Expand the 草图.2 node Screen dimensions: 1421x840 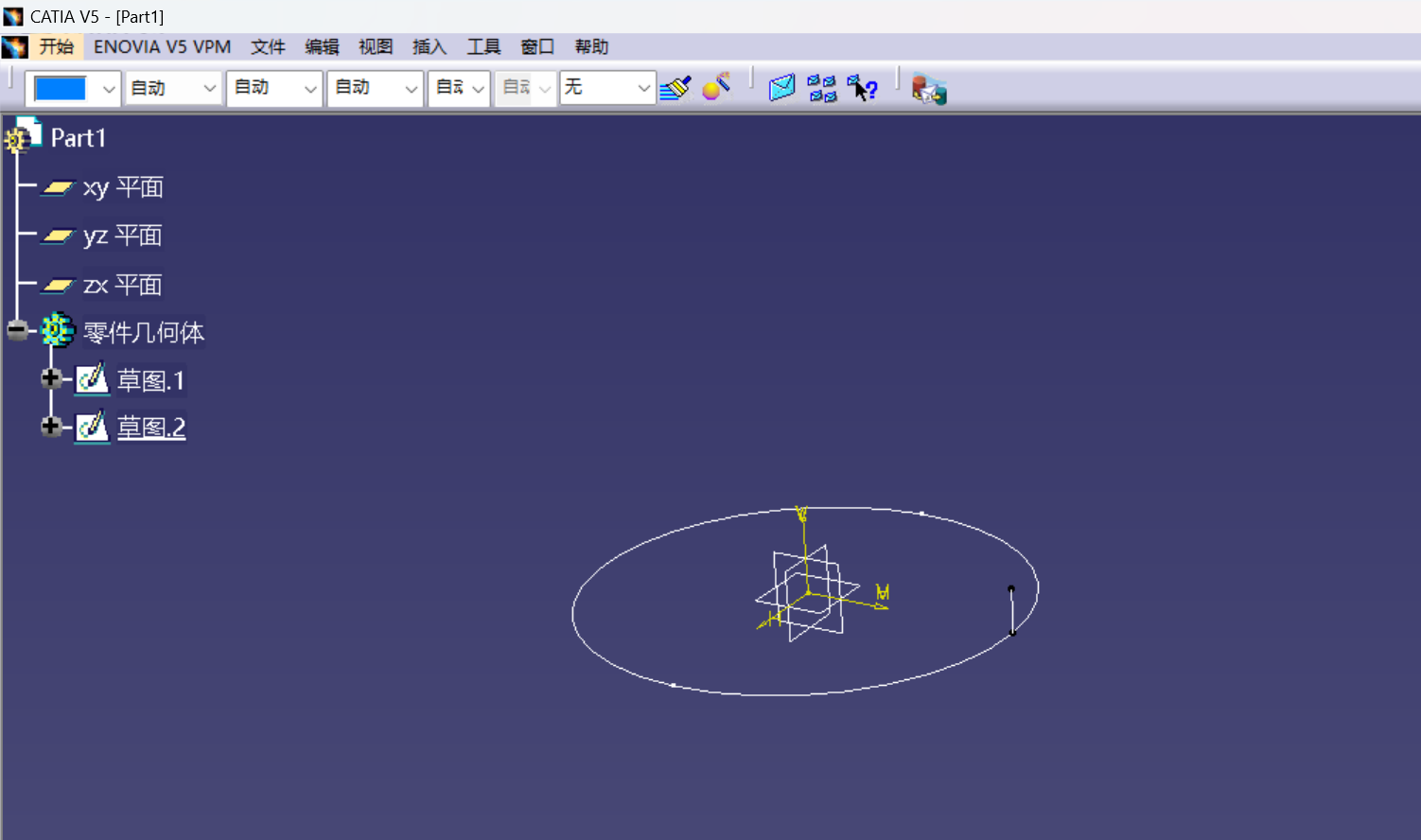pyautogui.click(x=51, y=427)
